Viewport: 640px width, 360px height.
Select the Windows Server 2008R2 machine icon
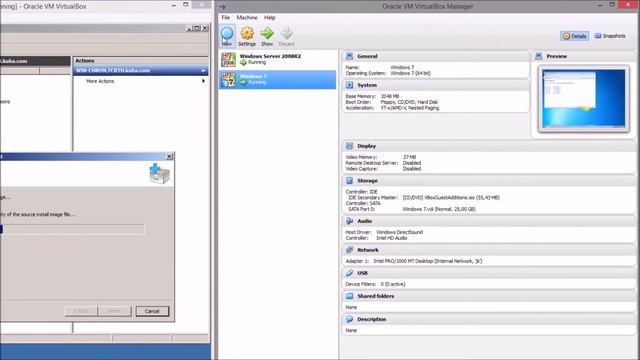pos(228,60)
